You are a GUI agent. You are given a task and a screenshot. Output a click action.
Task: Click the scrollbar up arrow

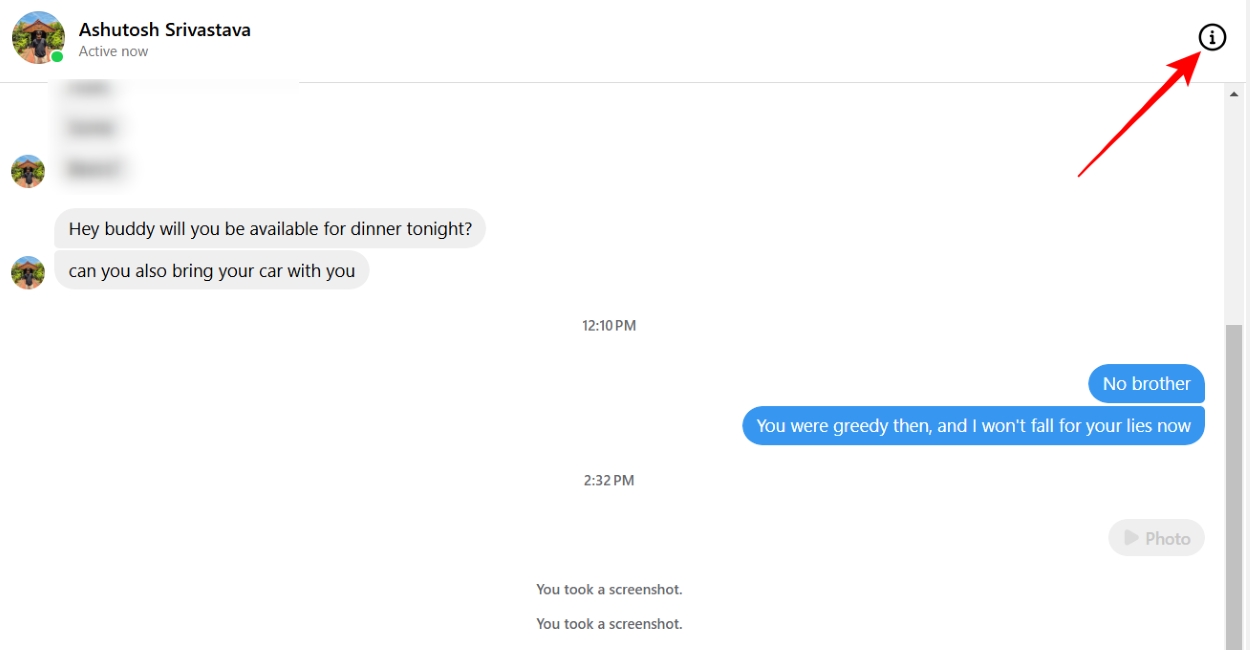[1234, 94]
